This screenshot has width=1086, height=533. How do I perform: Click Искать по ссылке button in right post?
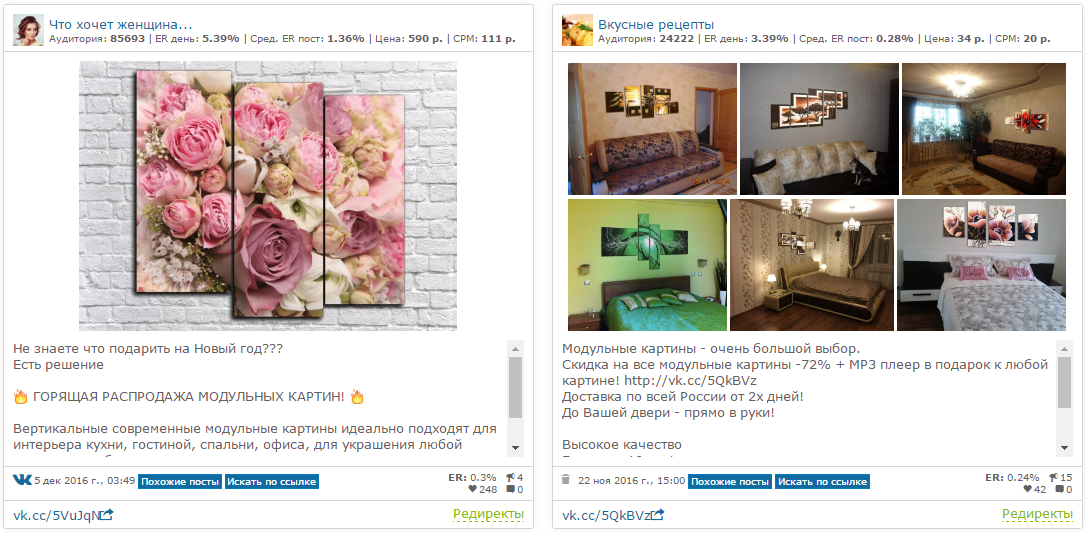[x=822, y=482]
